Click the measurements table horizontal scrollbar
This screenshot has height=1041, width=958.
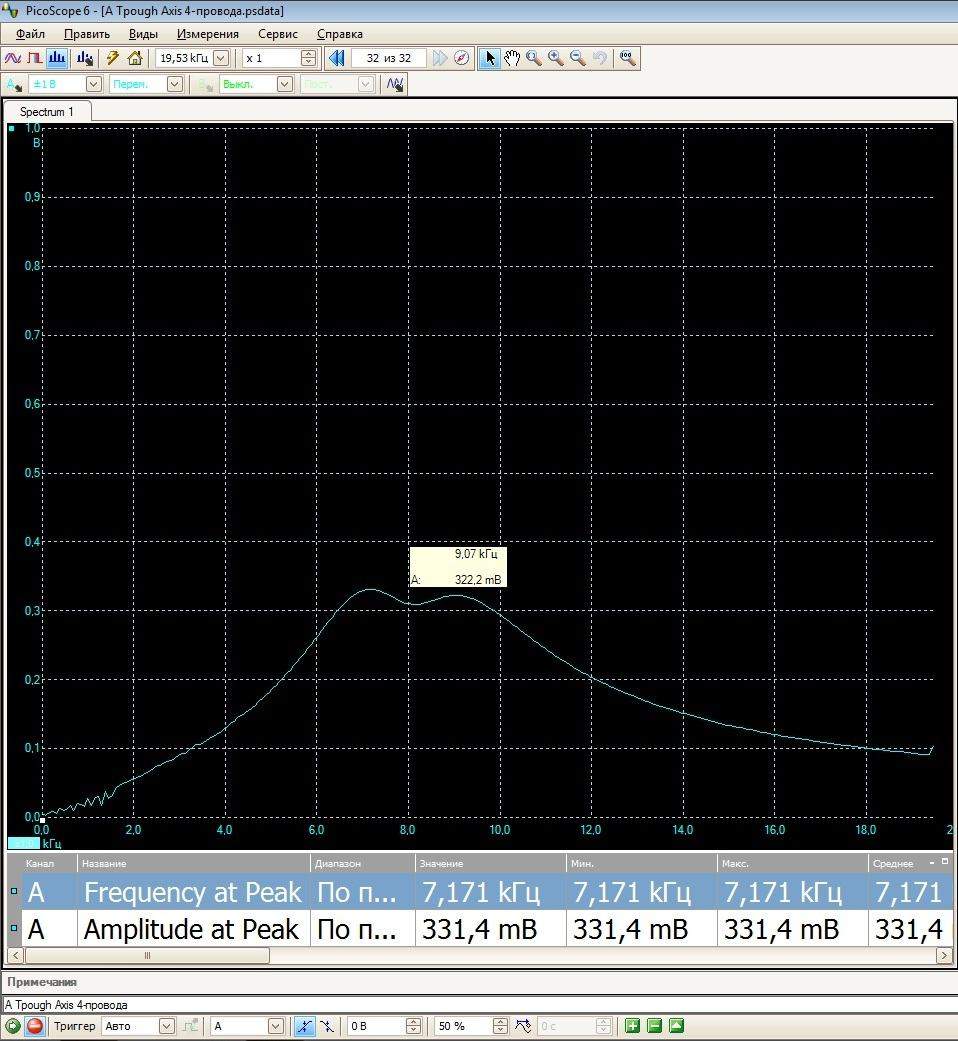[147, 956]
